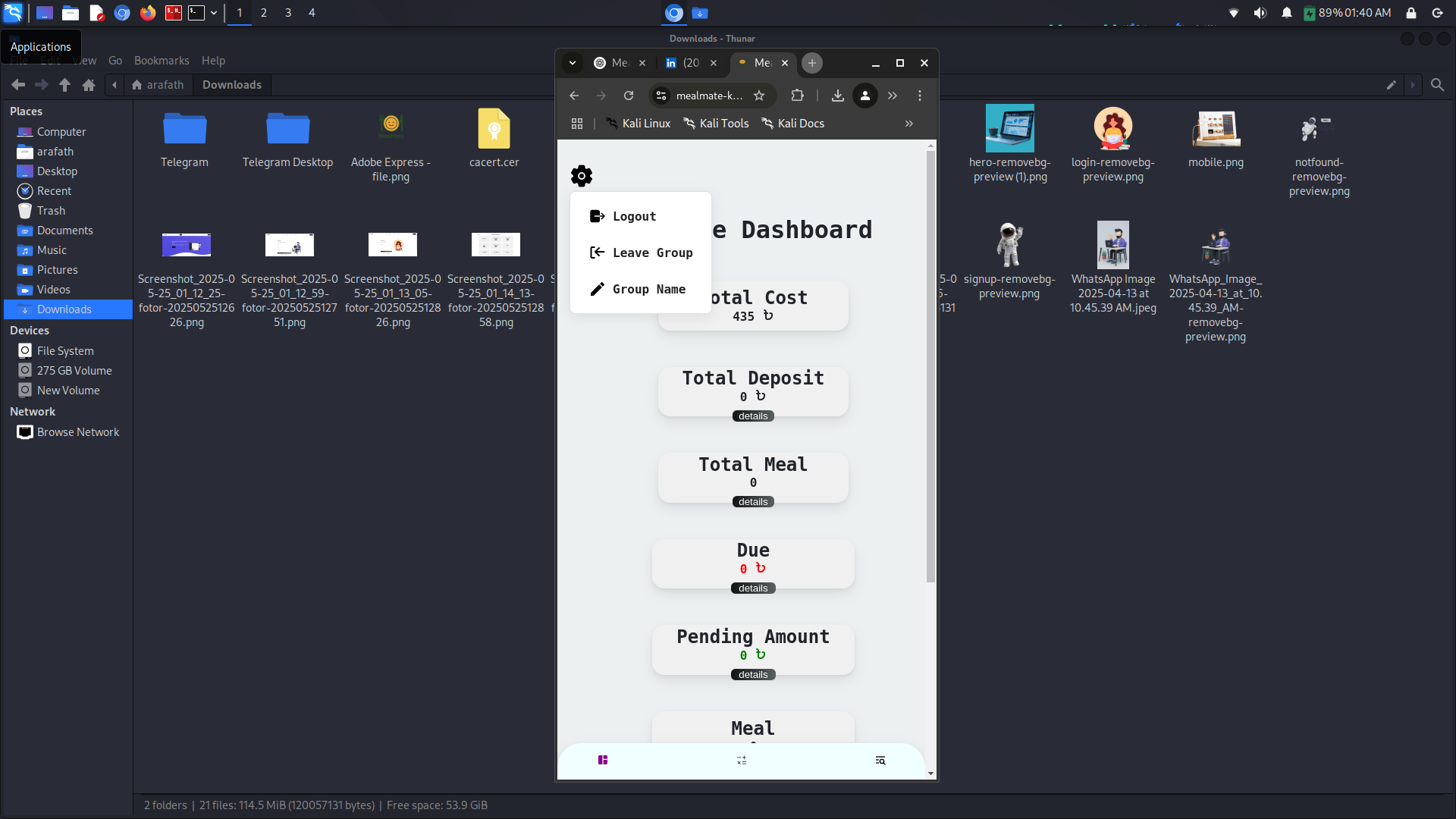
Task: Click the settings gear icon on dashboard
Action: click(581, 176)
